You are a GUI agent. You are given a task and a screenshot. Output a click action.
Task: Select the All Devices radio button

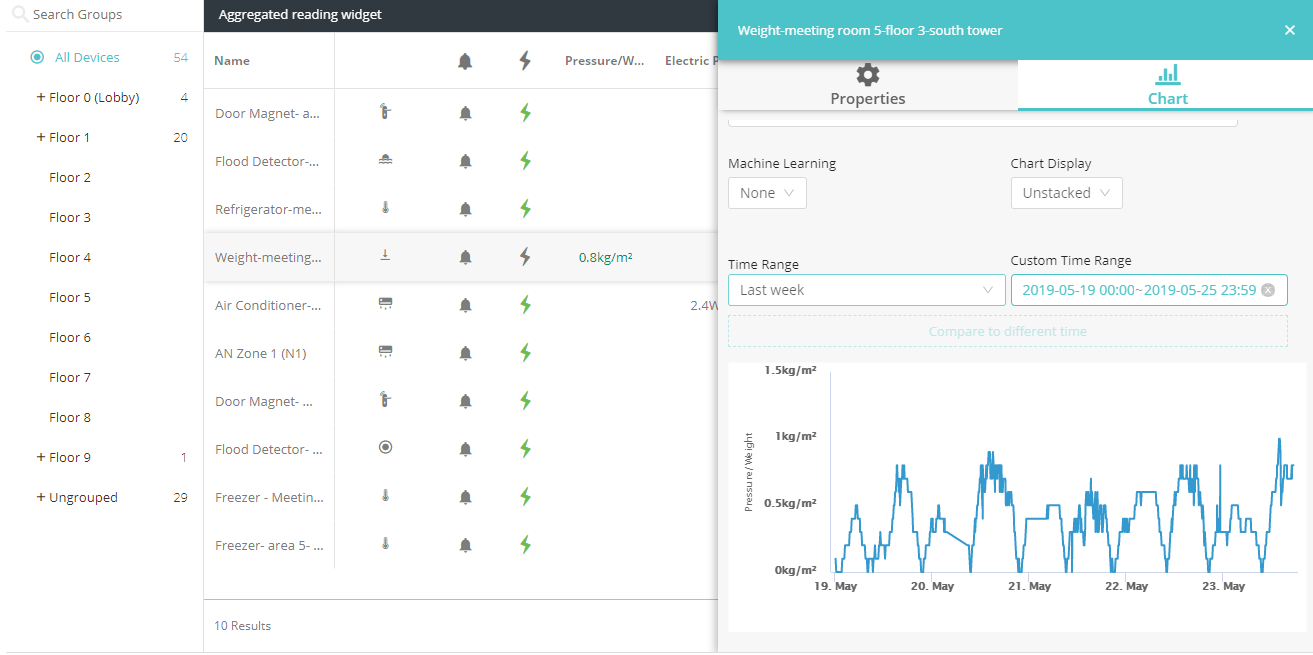(37, 57)
